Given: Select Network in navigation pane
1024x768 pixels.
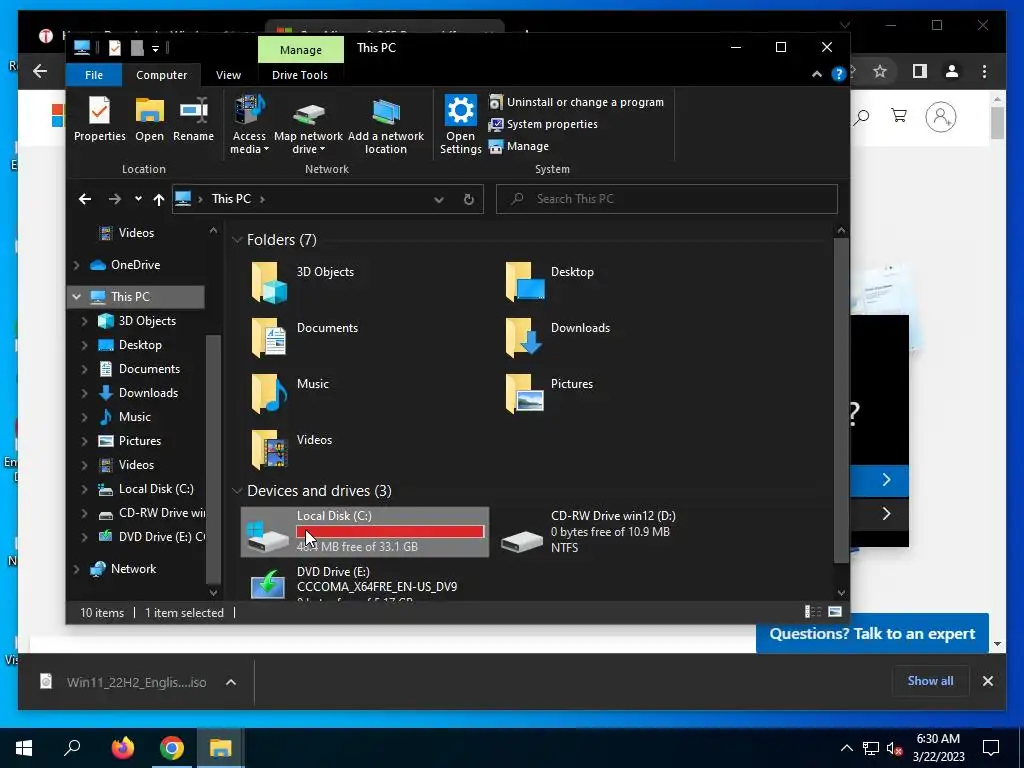Looking at the screenshot, I should click(133, 569).
